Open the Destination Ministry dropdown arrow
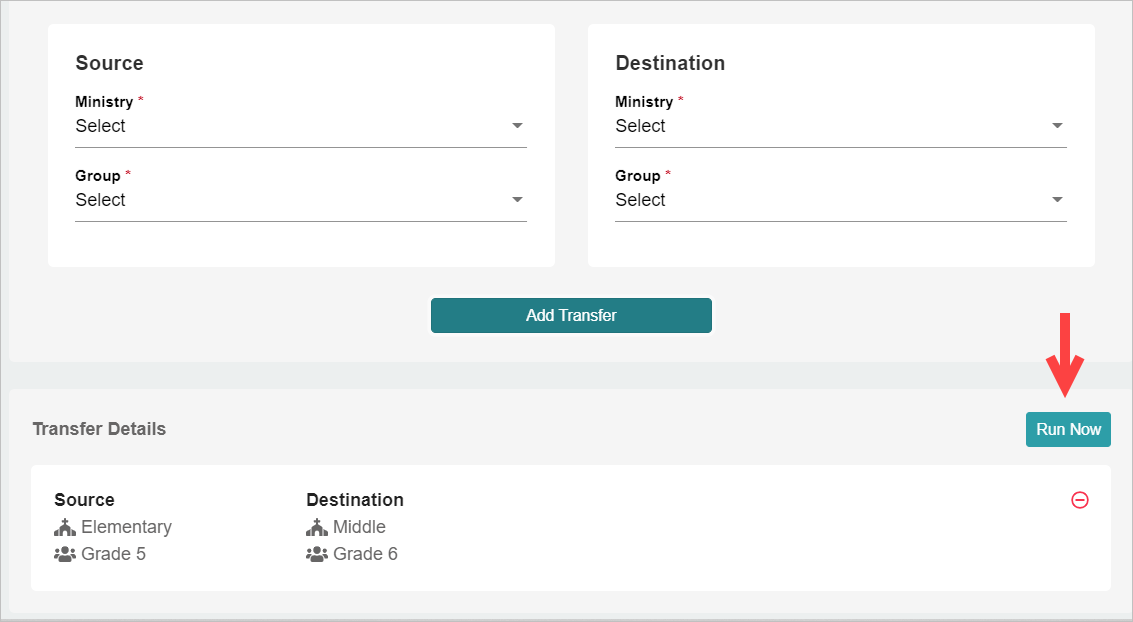 coord(1057,126)
